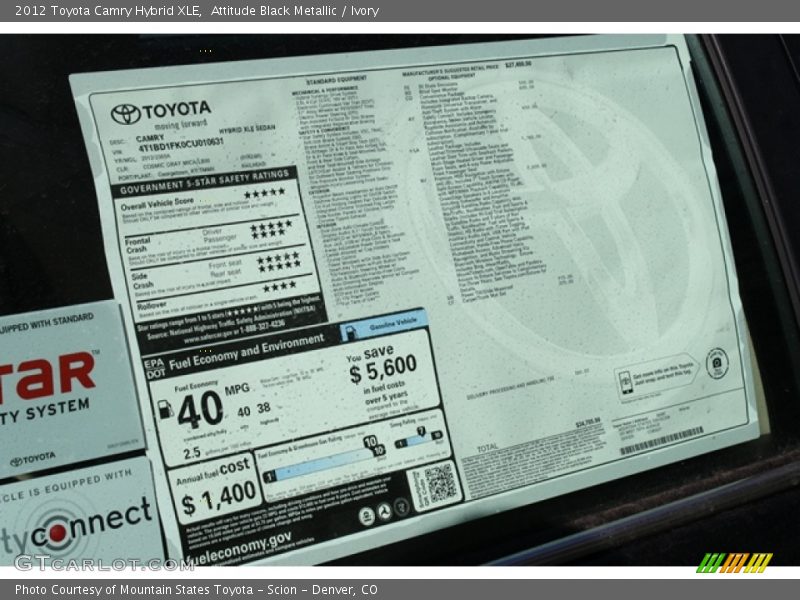Select the fuel pump icon beside 40 MPG
Screen dimensions: 800x600
pyautogui.click(x=166, y=408)
